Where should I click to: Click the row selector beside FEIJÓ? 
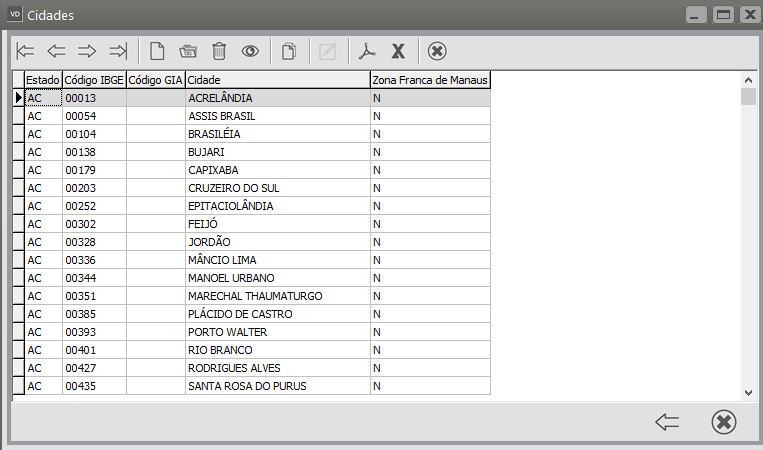18,224
